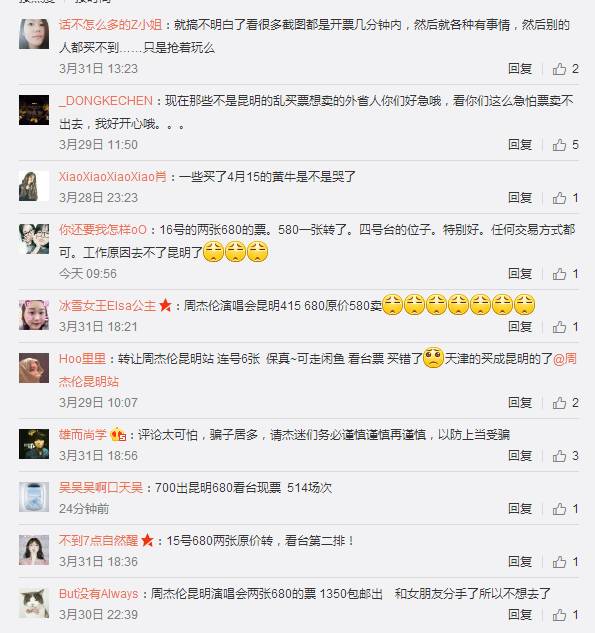
Task: Open 你还要我怎样oO's profile link
Action: [103, 230]
